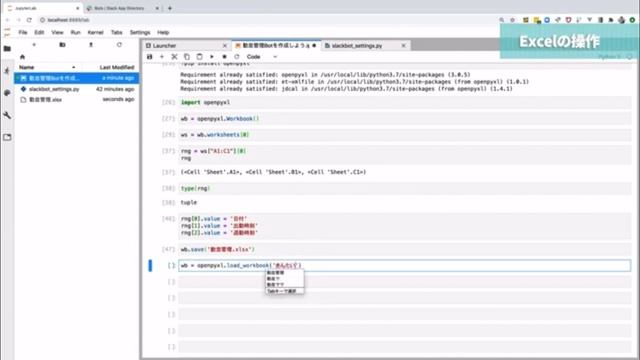Interrupt the kernel with the stop icon
The width and height of the screenshot is (640, 360).
click(224, 57)
